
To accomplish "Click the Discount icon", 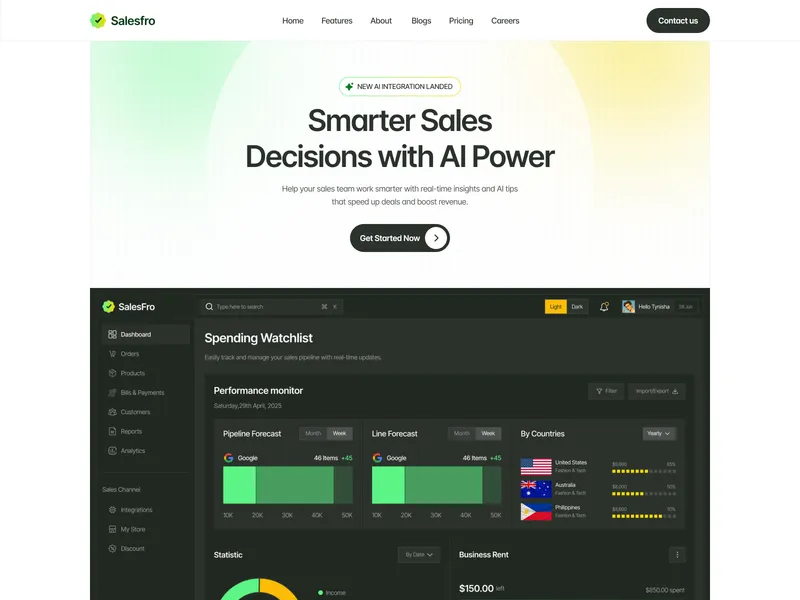I will point(112,548).
